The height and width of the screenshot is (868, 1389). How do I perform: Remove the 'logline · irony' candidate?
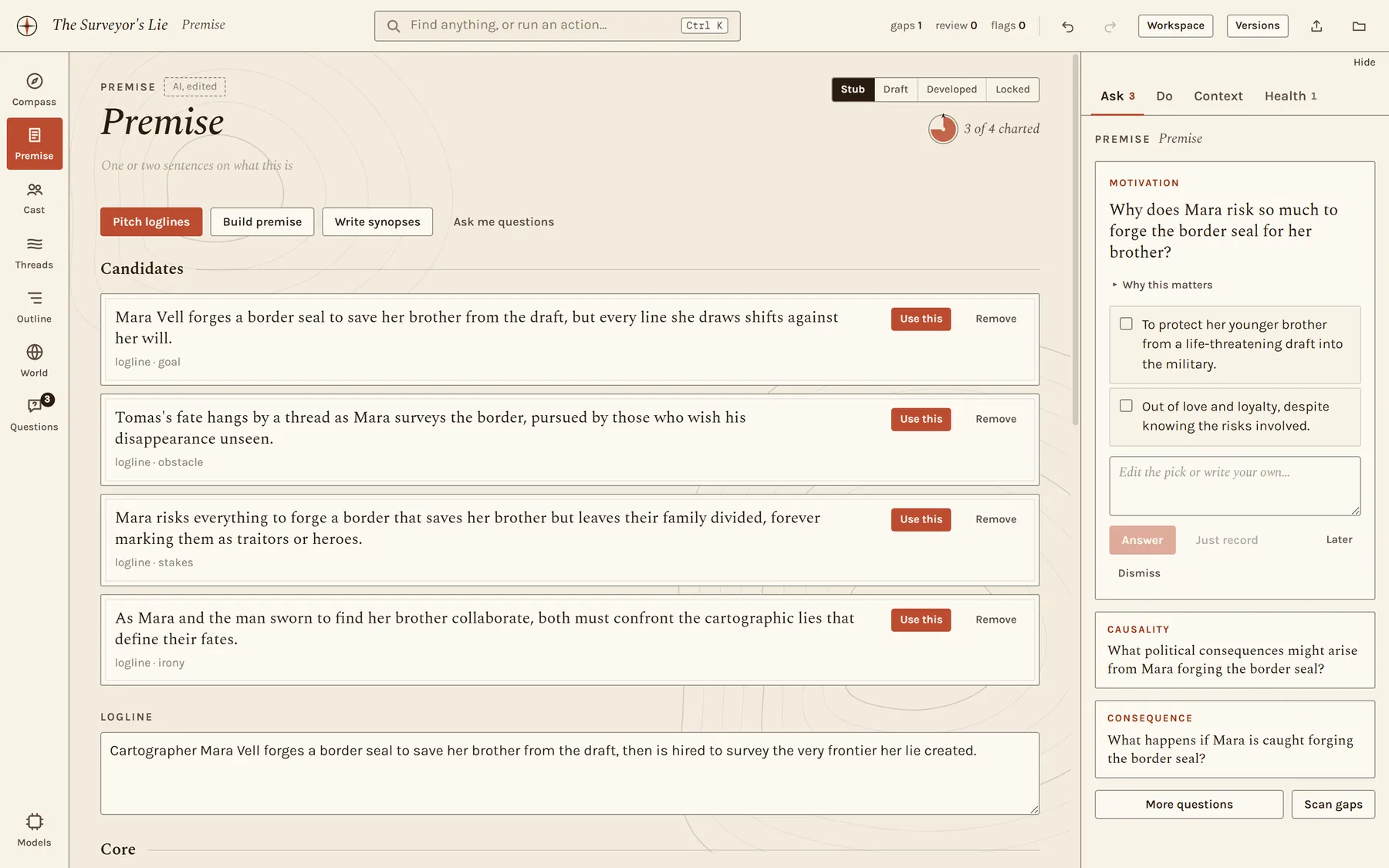click(995, 620)
